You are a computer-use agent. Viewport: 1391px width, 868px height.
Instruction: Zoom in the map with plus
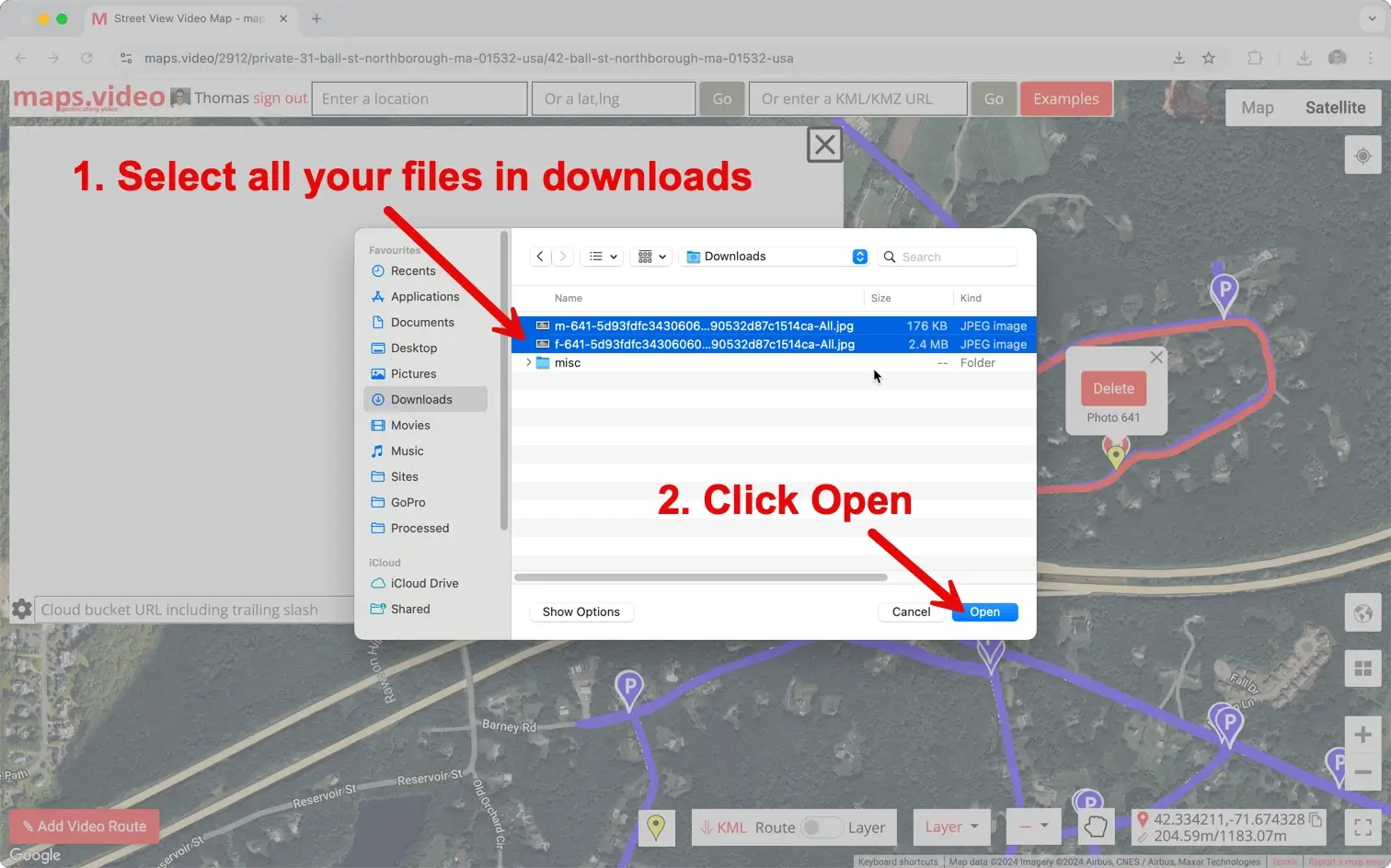[1362, 735]
